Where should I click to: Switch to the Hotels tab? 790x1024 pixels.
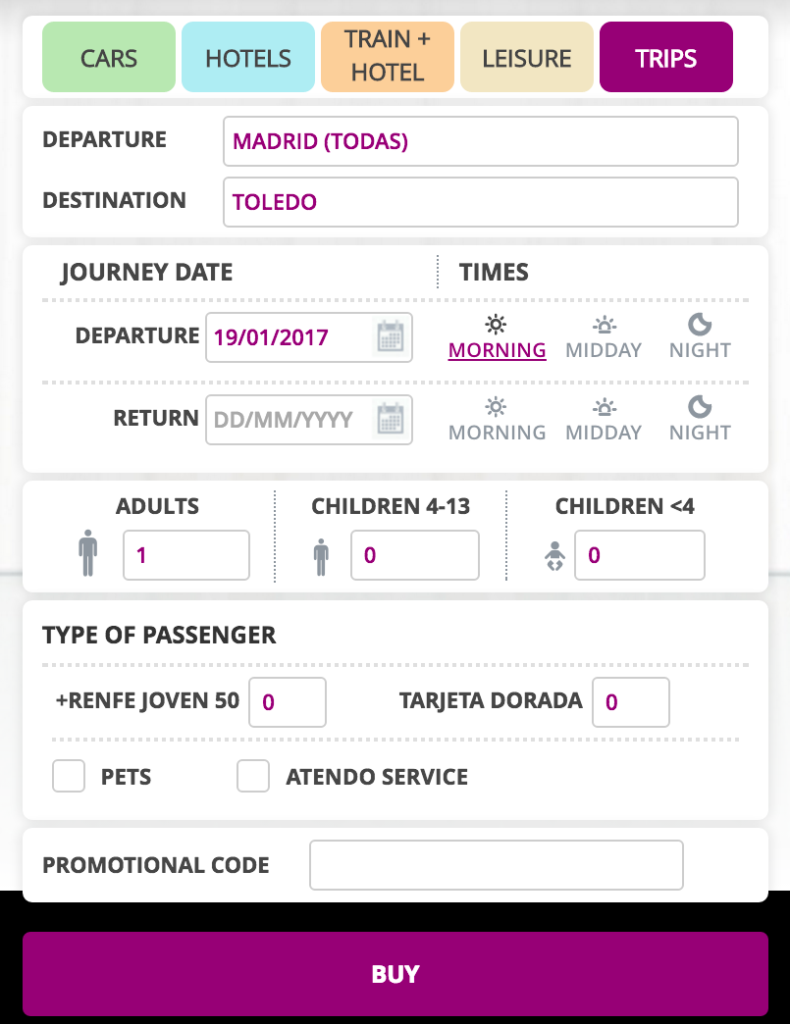(248, 57)
